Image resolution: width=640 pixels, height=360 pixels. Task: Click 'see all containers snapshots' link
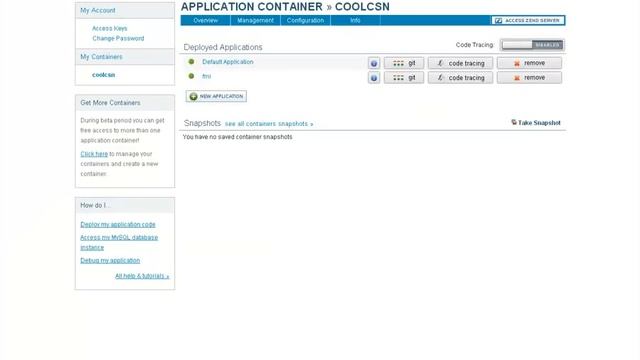(x=269, y=124)
